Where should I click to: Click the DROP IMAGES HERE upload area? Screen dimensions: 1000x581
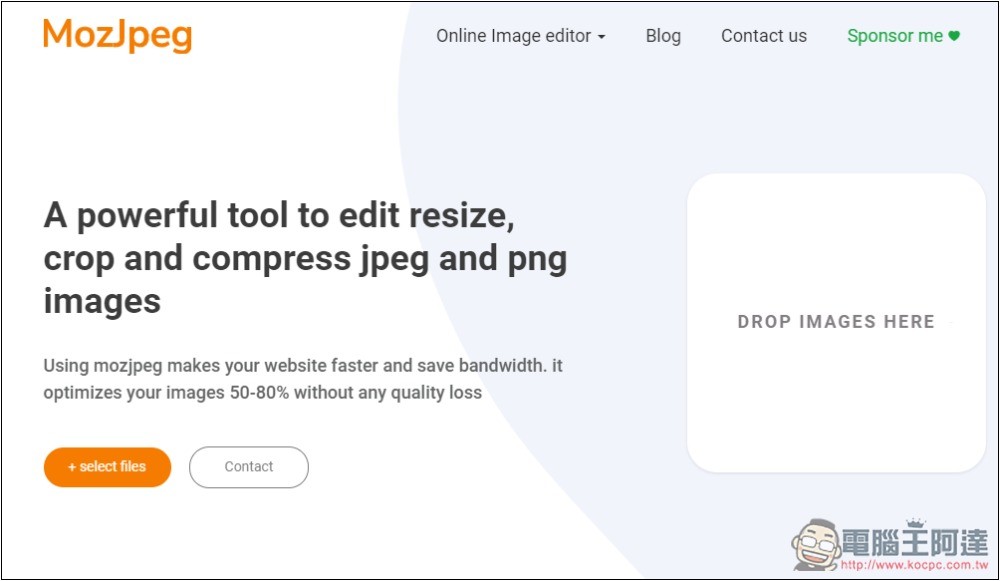pos(836,323)
